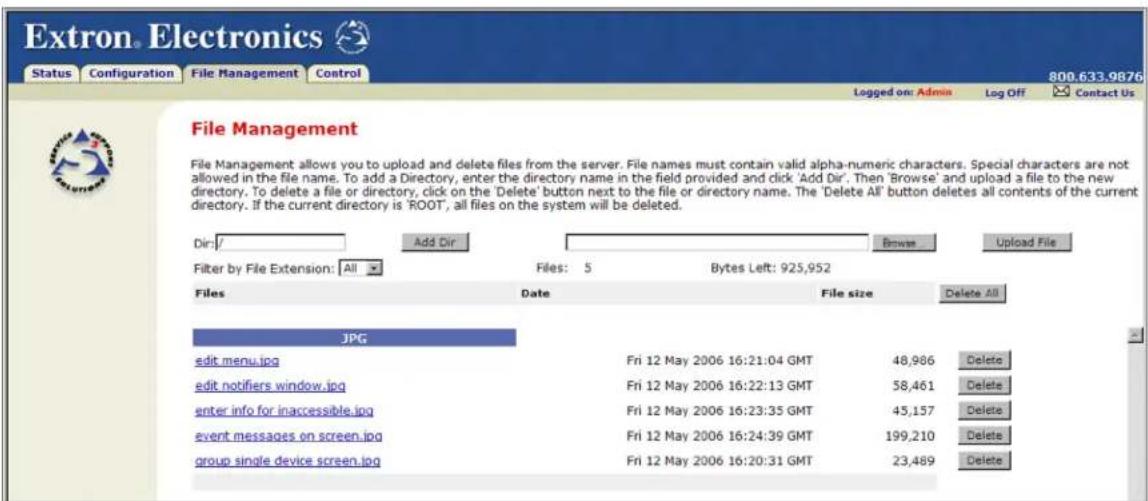Click the Upload File button
The image size is (1148, 501).
tap(1027, 242)
